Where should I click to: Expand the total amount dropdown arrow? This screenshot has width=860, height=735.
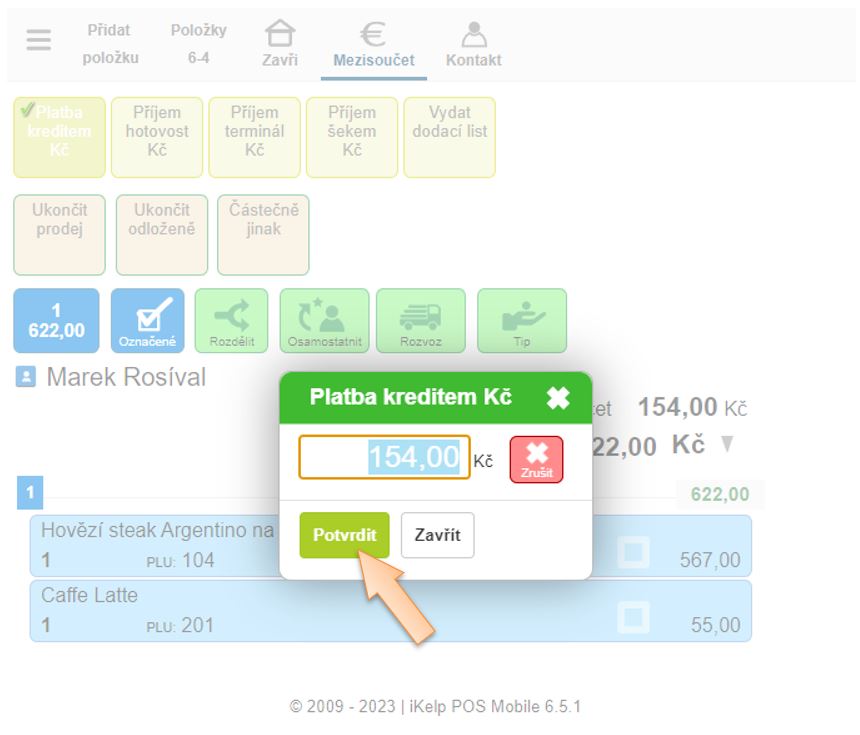click(727, 445)
